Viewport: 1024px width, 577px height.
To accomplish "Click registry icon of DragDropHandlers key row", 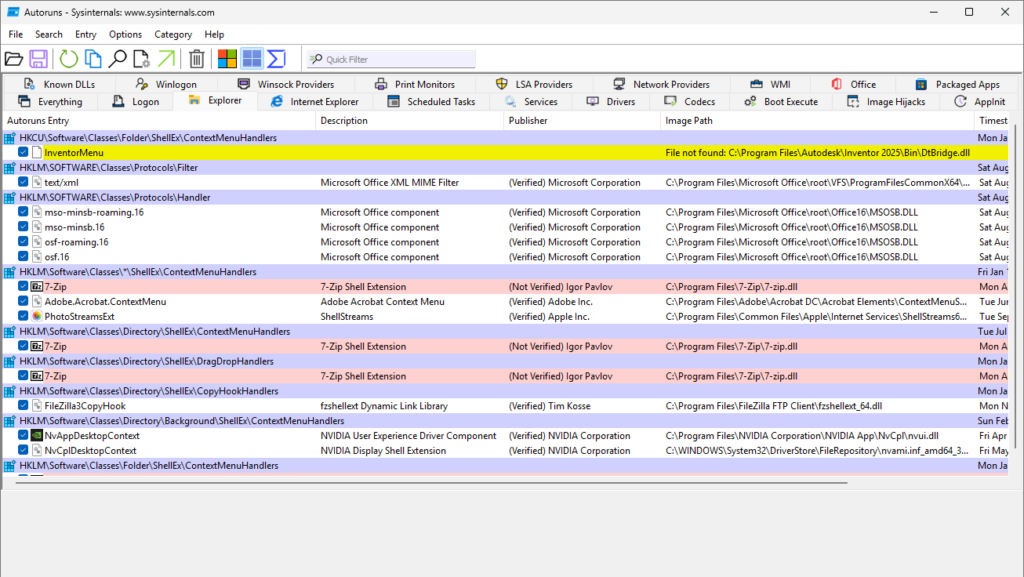I will (x=10, y=361).
